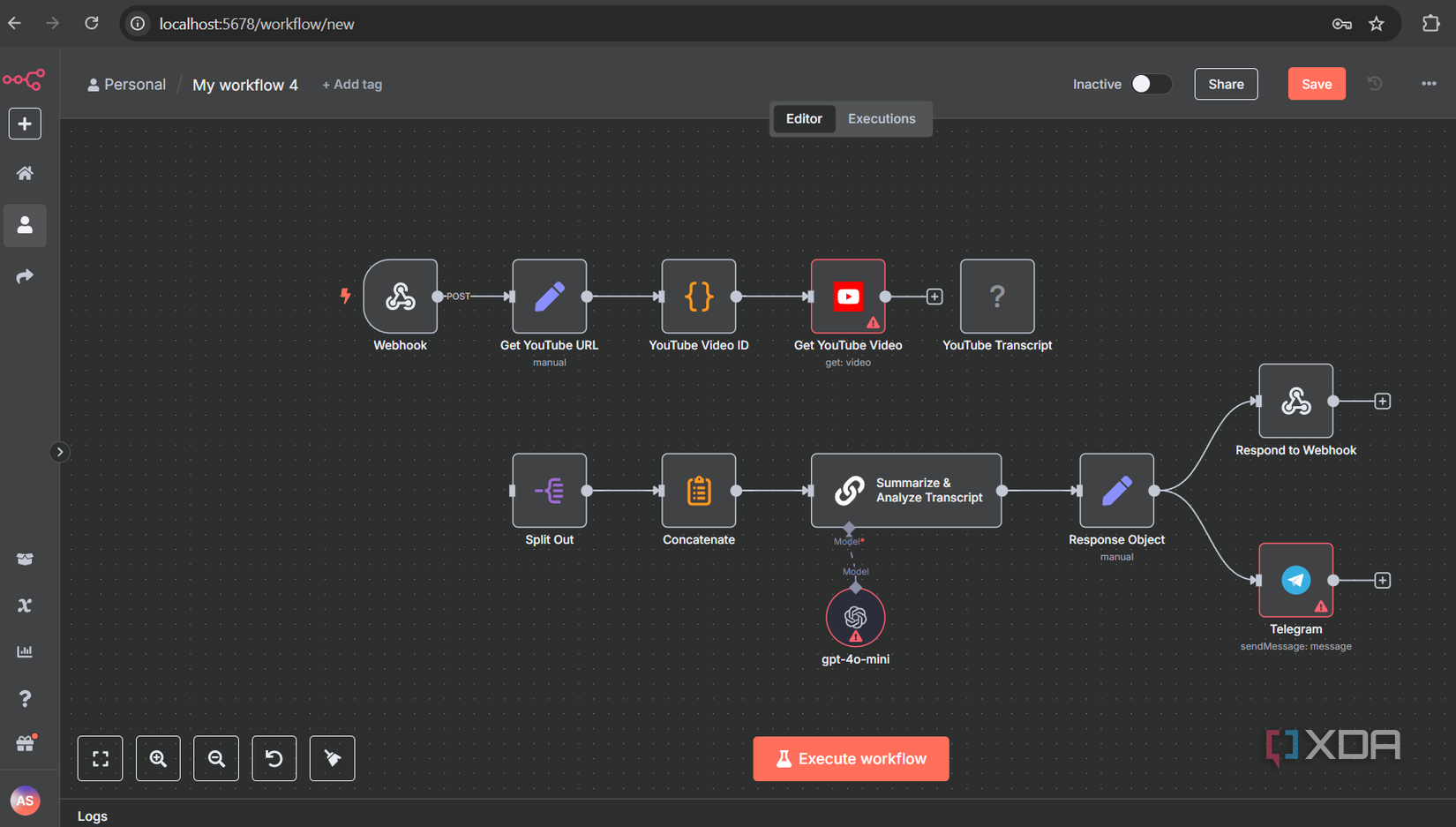Image resolution: width=1456 pixels, height=827 pixels.
Task: Open the Webhook trigger node
Action: click(x=401, y=297)
